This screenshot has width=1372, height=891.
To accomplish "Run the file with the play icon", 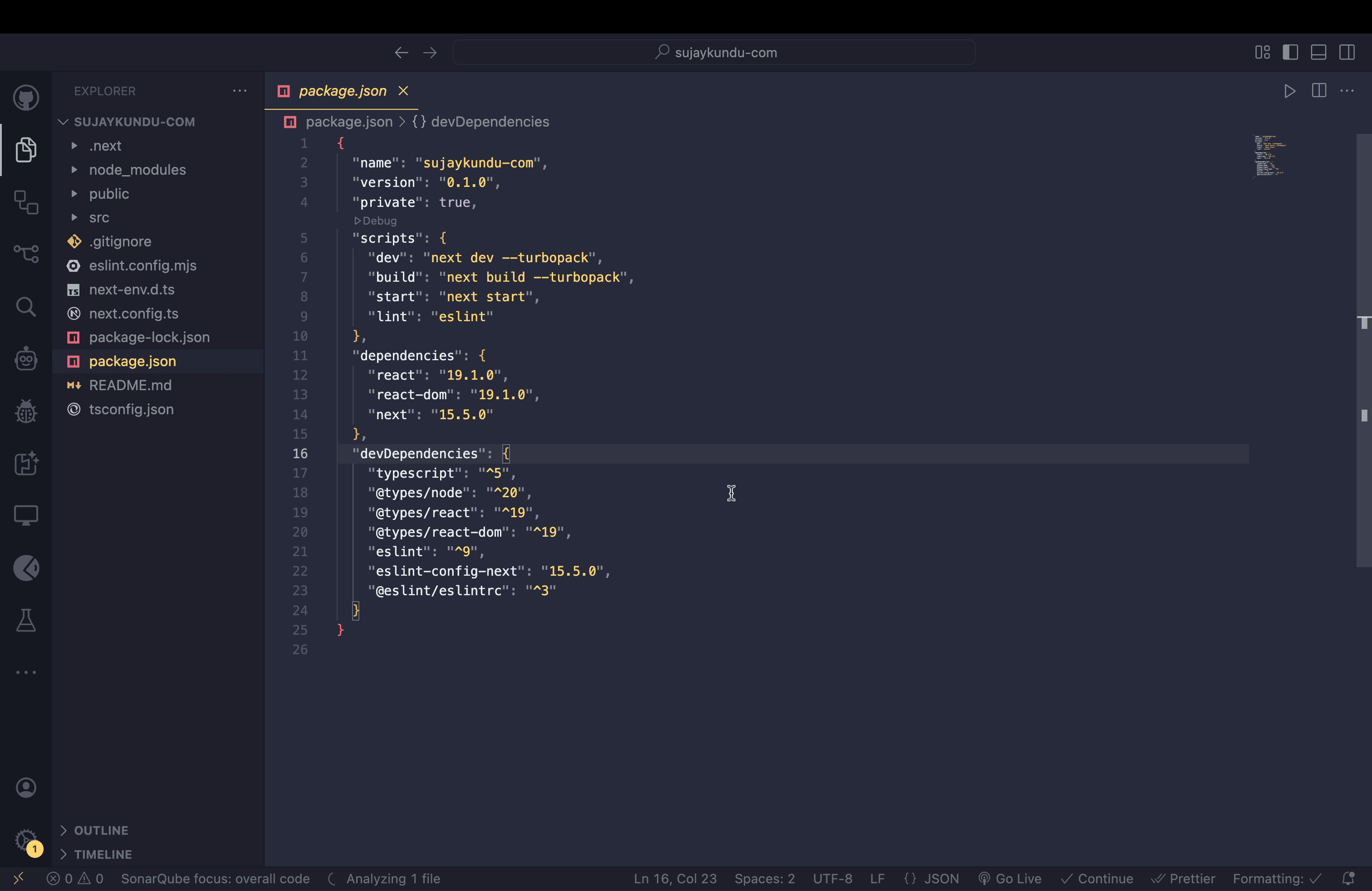I will 1290,91.
